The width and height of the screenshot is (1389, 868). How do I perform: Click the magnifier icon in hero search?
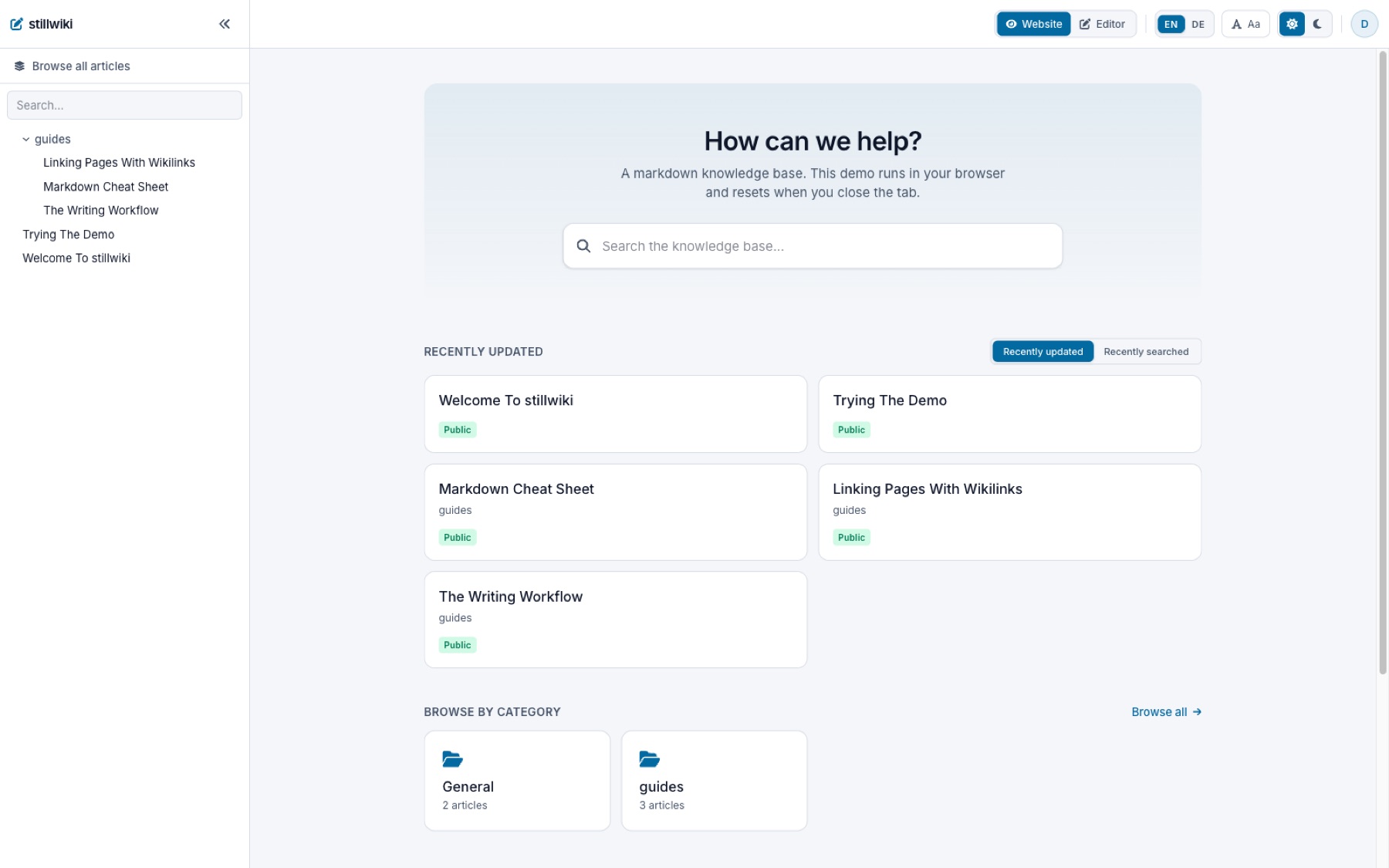[x=584, y=246]
